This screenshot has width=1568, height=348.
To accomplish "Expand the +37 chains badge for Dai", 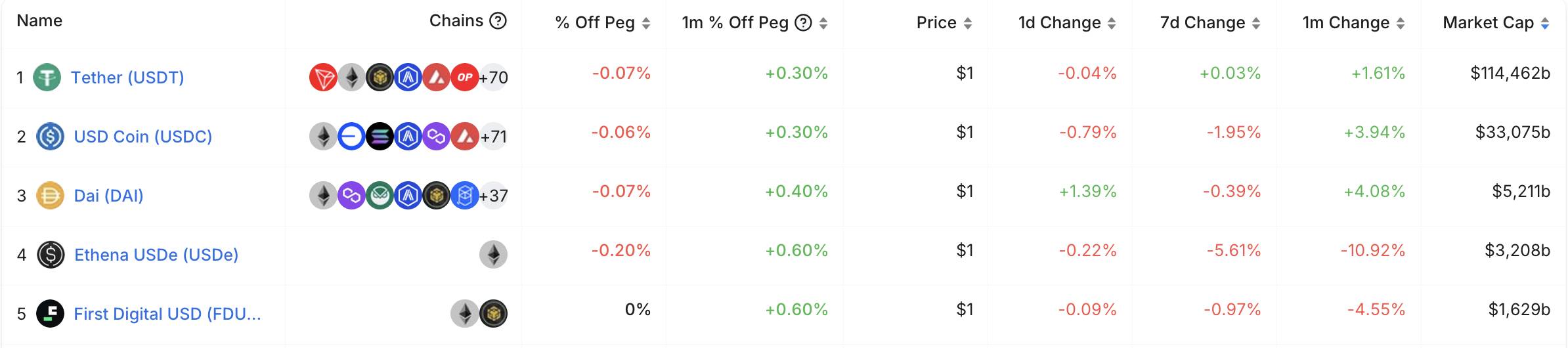I will pos(494,196).
